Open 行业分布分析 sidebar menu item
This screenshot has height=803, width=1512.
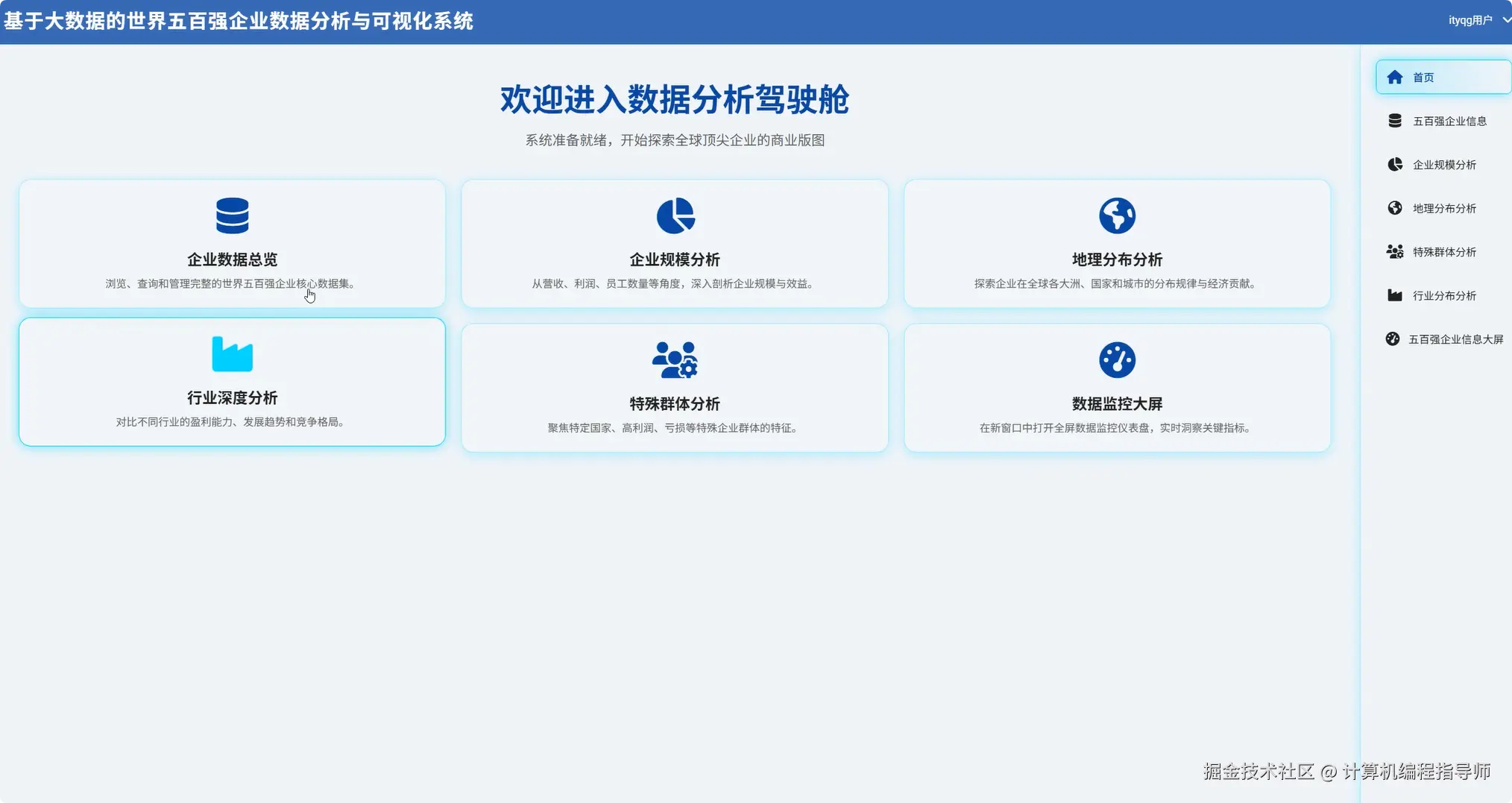click(1443, 295)
